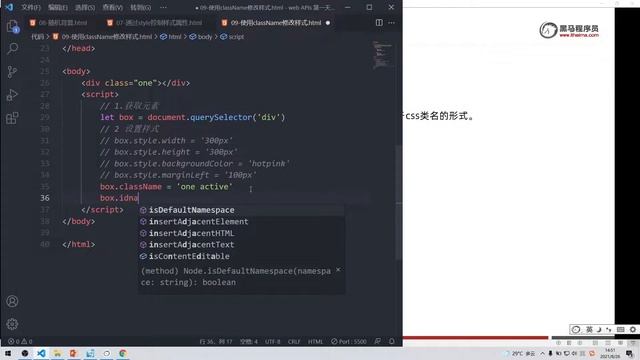Open the Windows Start menu
640x360 pixels.
(8, 353)
